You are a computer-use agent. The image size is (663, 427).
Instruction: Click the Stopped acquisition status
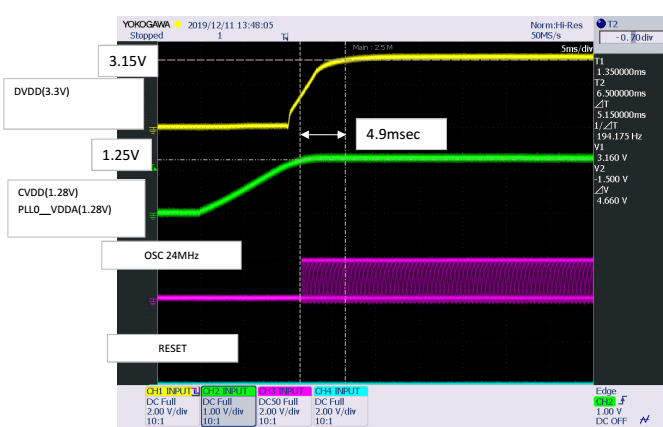click(x=147, y=36)
